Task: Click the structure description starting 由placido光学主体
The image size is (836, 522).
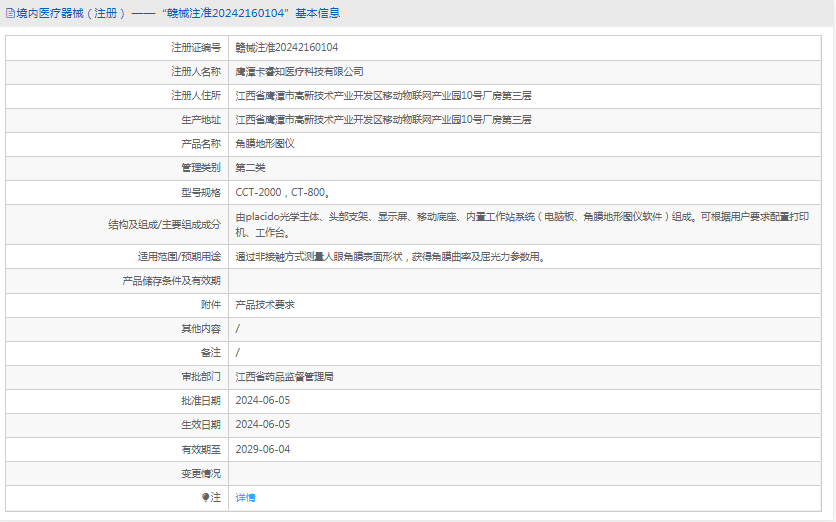Action: point(522,224)
